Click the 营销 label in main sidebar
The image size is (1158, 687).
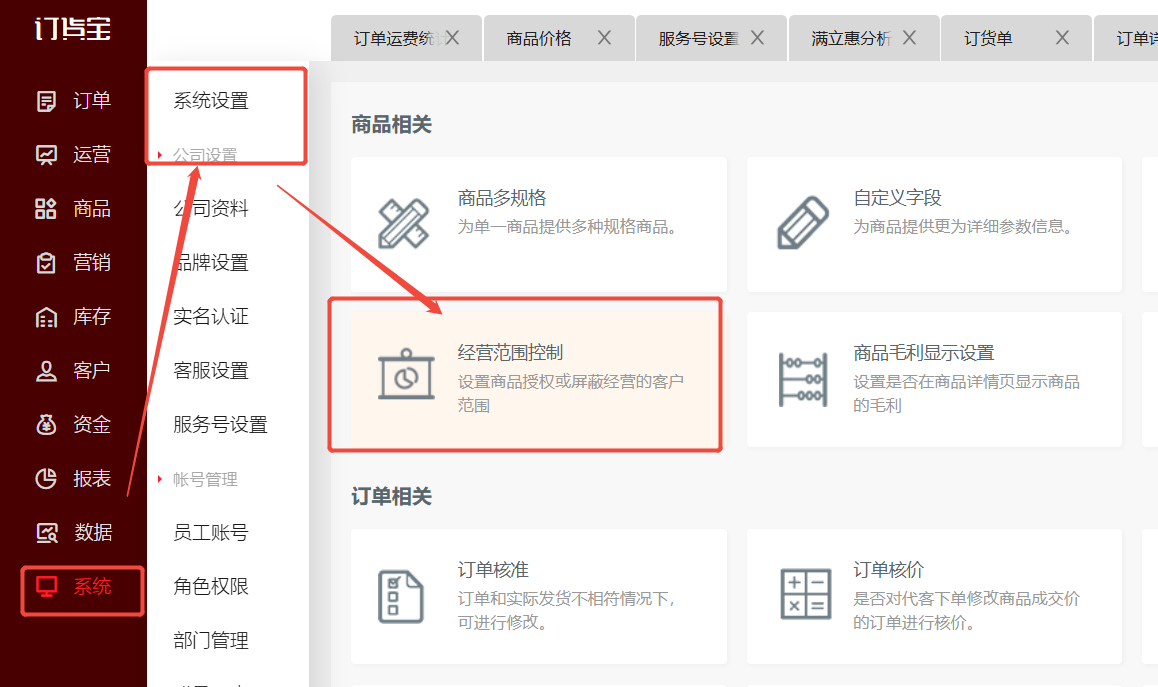point(92,262)
